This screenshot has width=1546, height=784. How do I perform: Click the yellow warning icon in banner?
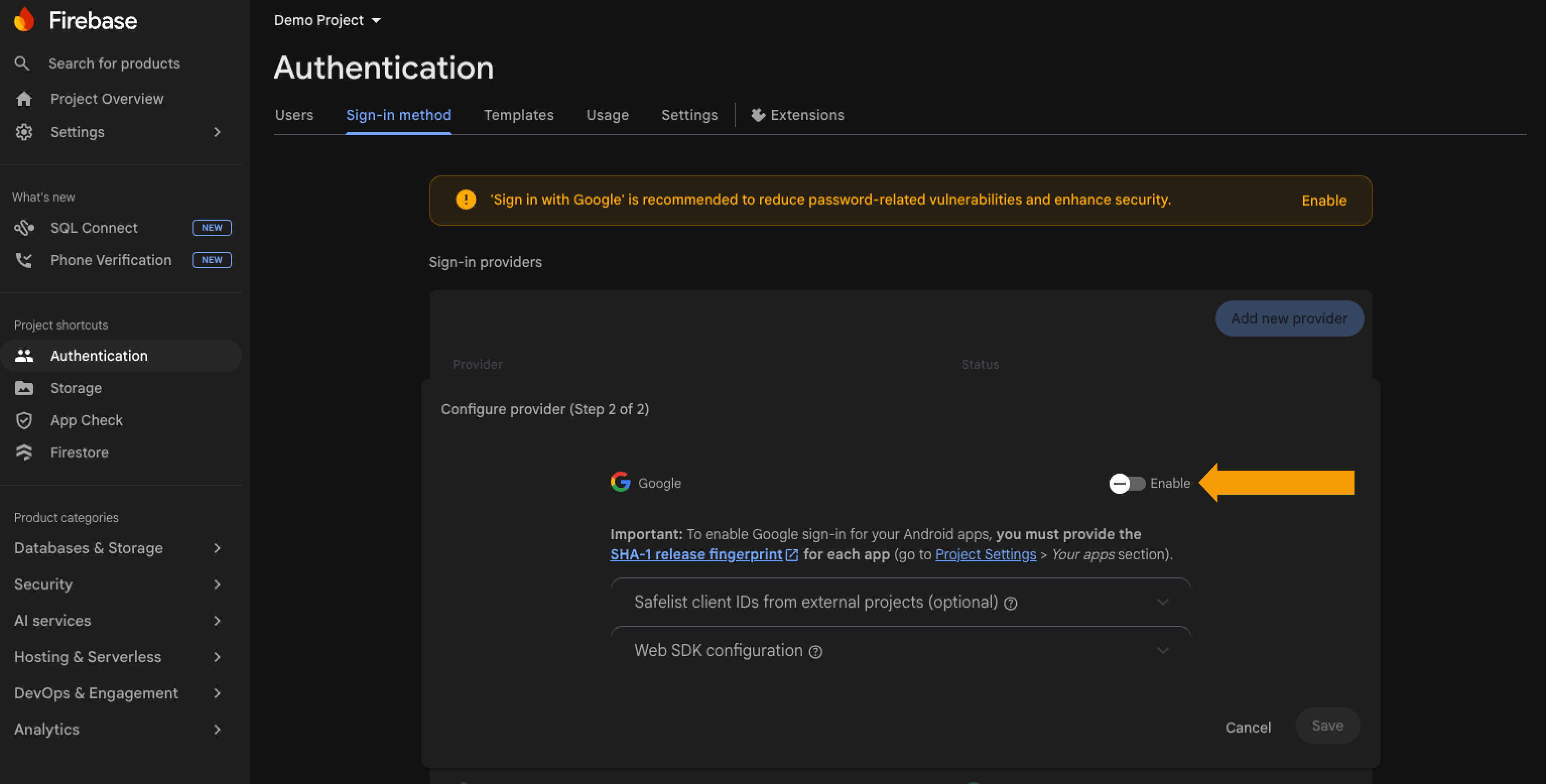pos(466,200)
